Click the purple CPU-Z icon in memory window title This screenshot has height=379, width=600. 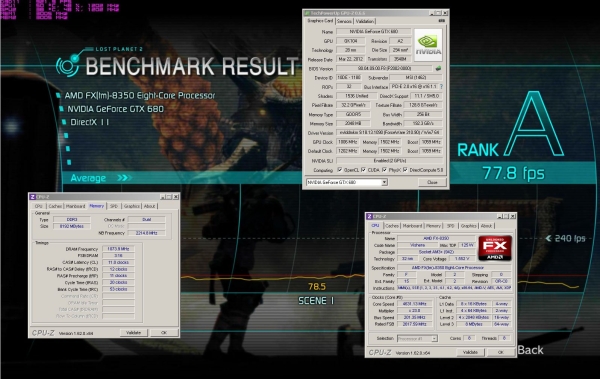(x=33, y=197)
